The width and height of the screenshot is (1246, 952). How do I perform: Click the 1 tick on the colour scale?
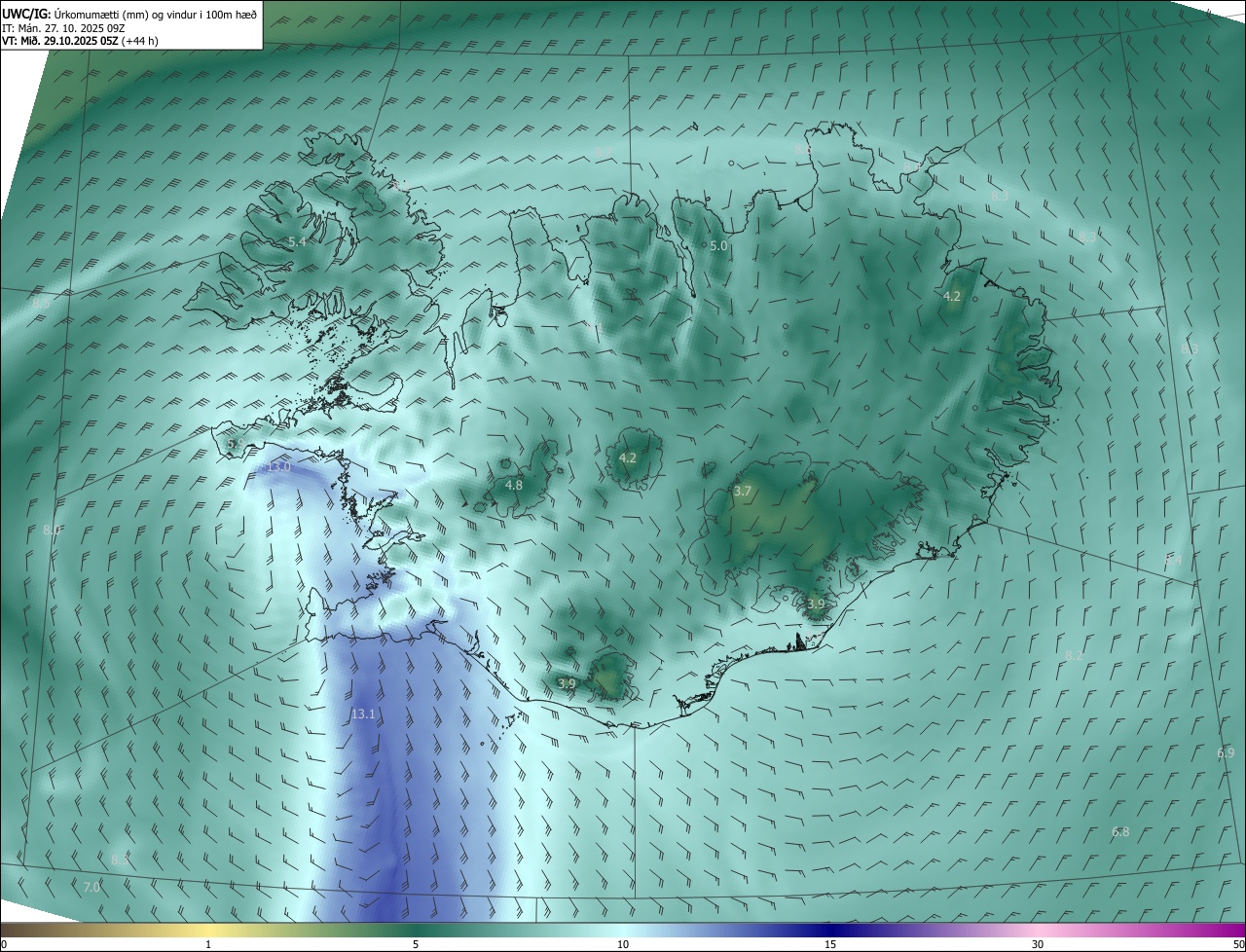pyautogui.click(x=208, y=944)
